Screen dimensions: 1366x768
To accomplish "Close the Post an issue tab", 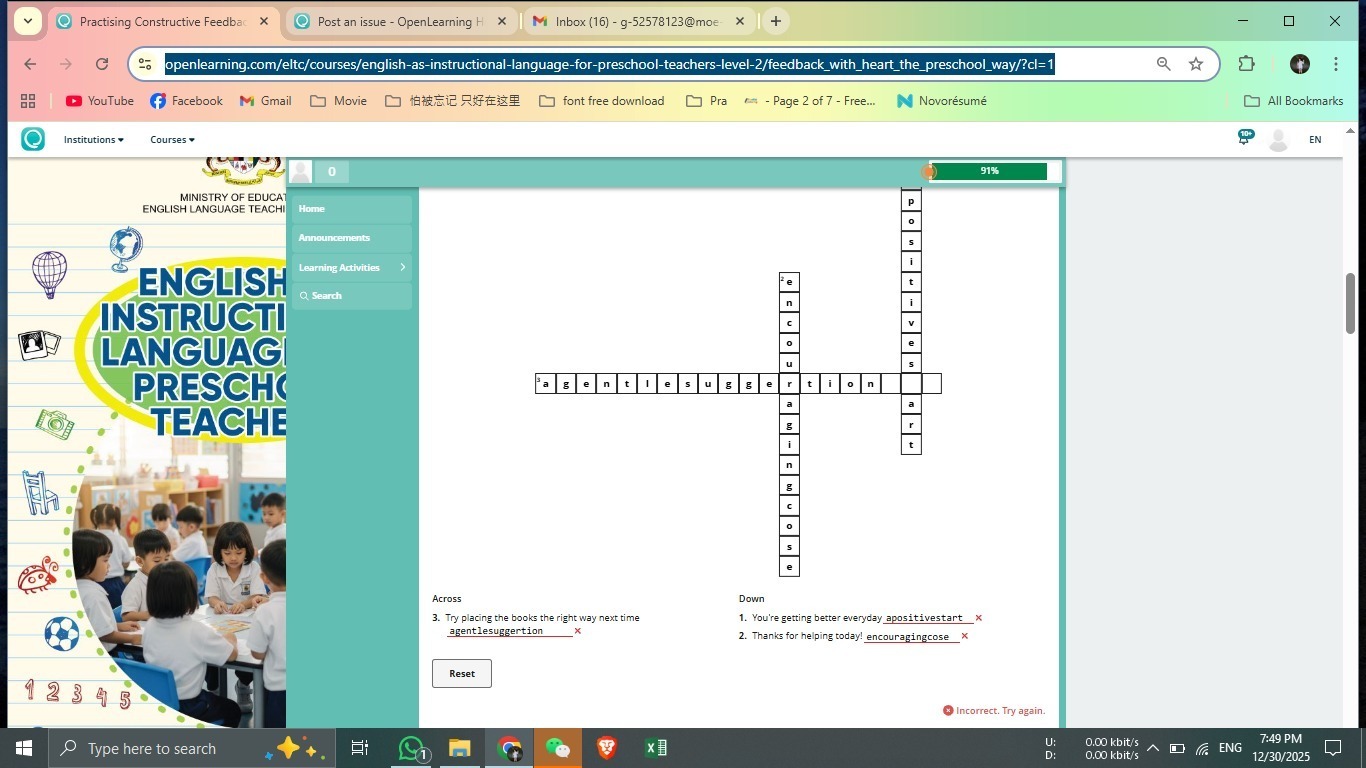I will [502, 21].
